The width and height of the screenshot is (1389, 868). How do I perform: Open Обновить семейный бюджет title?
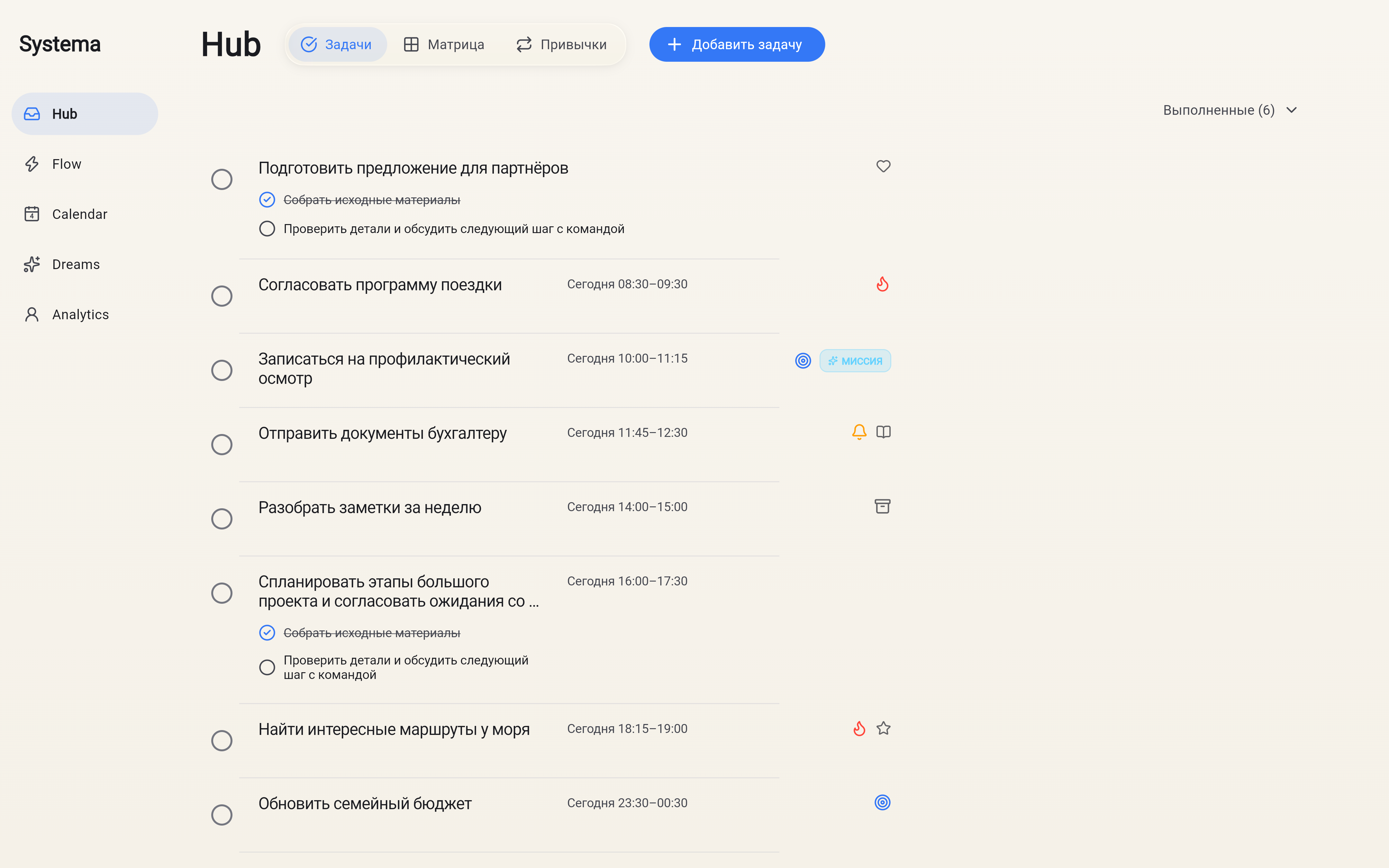click(365, 804)
